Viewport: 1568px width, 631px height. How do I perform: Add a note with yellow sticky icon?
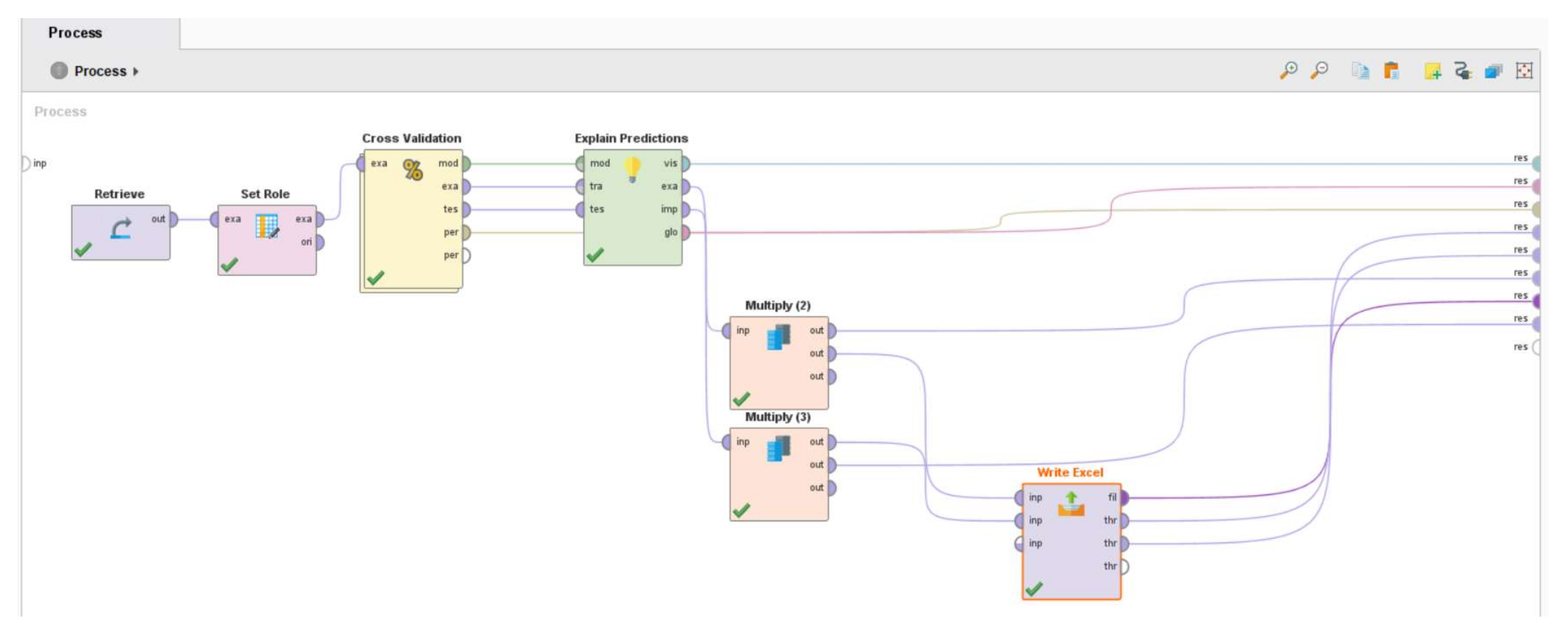click(x=1432, y=71)
